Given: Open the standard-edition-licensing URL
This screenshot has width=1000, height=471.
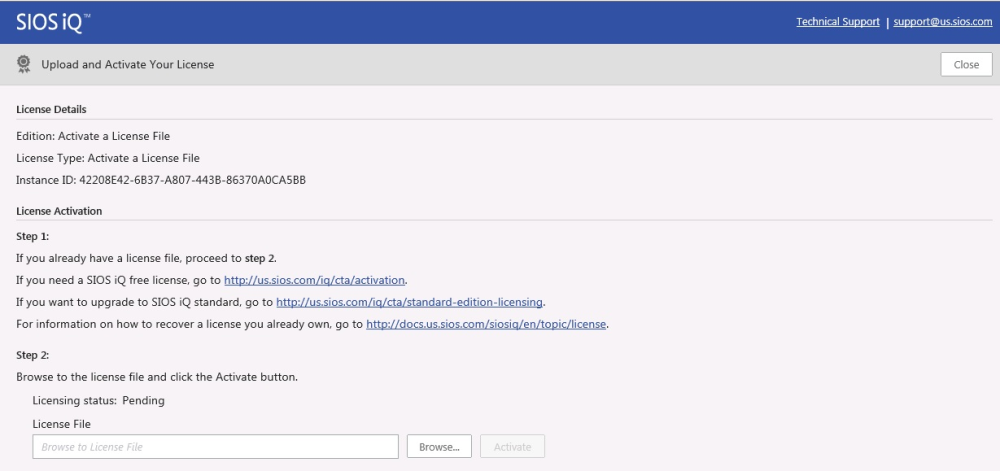Looking at the screenshot, I should (409, 301).
